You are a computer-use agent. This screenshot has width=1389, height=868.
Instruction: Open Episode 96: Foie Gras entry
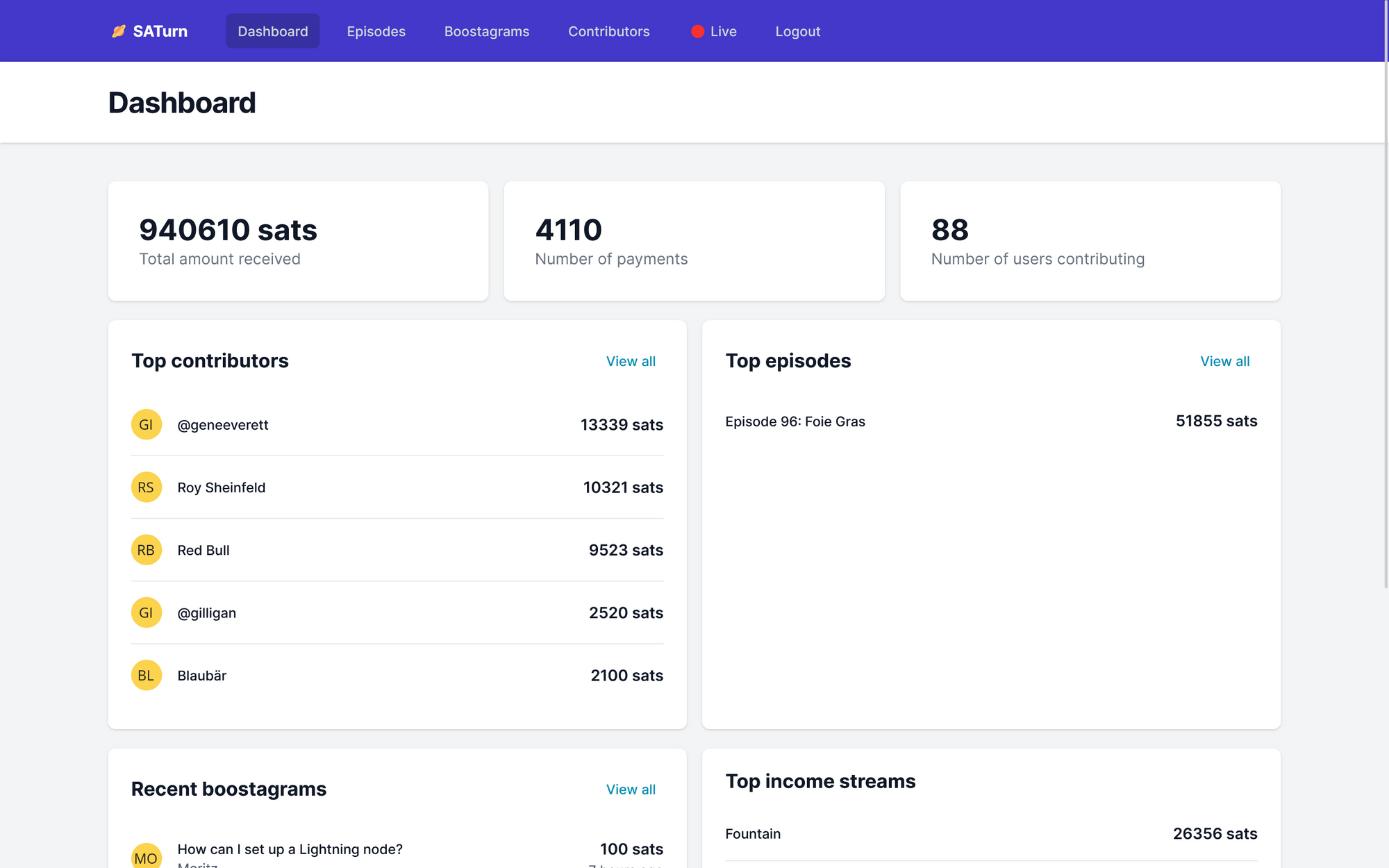pos(795,422)
